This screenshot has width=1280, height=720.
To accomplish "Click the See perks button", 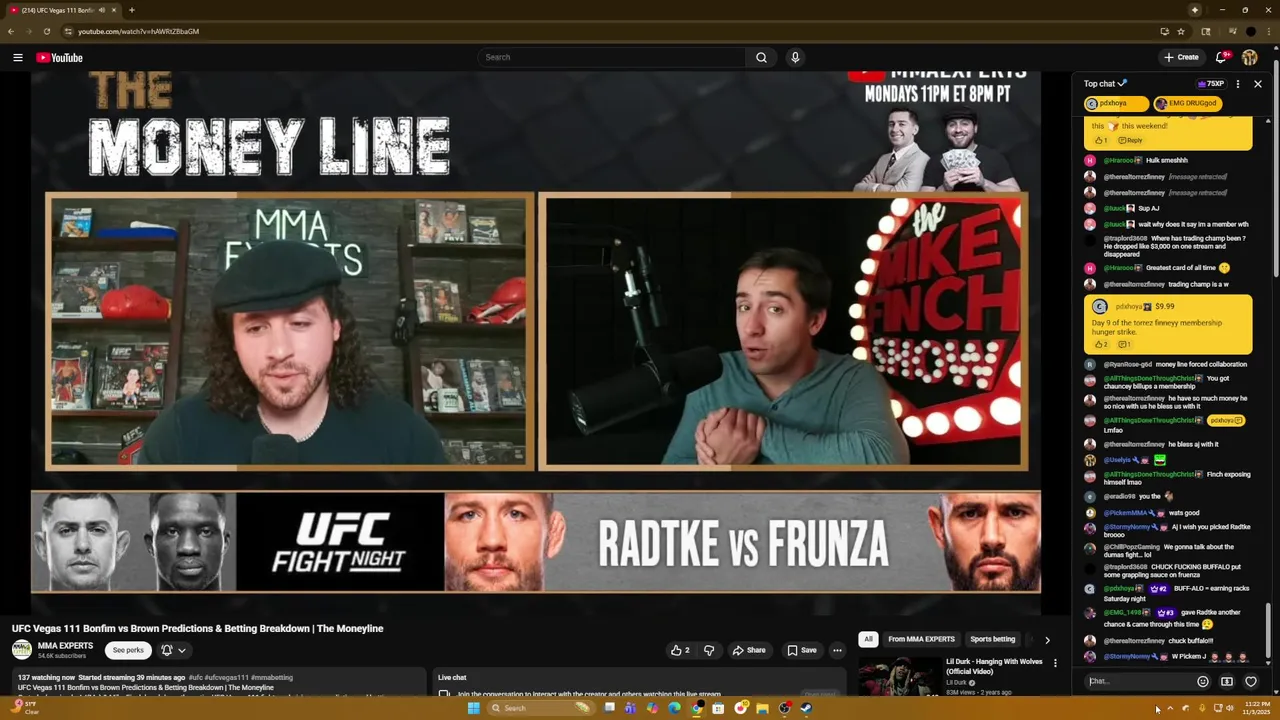I will click(128, 650).
